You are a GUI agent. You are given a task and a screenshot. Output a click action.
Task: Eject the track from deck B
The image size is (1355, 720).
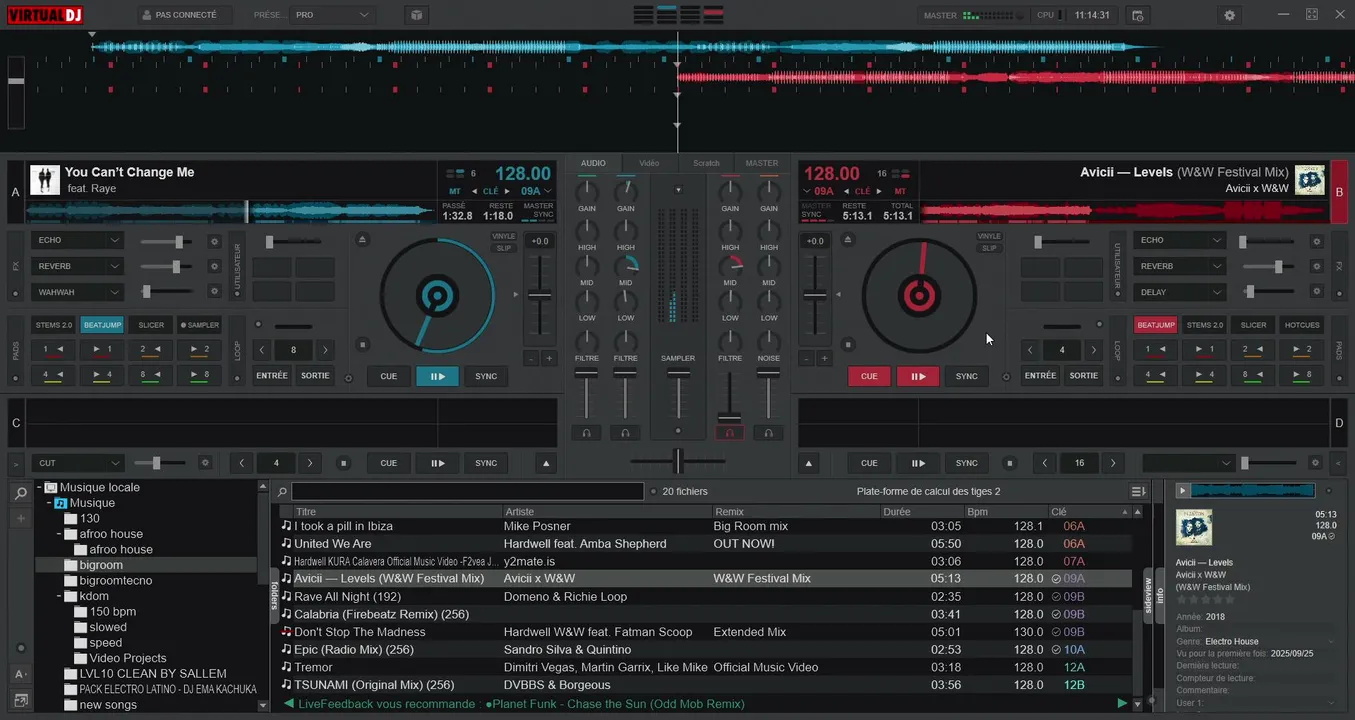(848, 240)
